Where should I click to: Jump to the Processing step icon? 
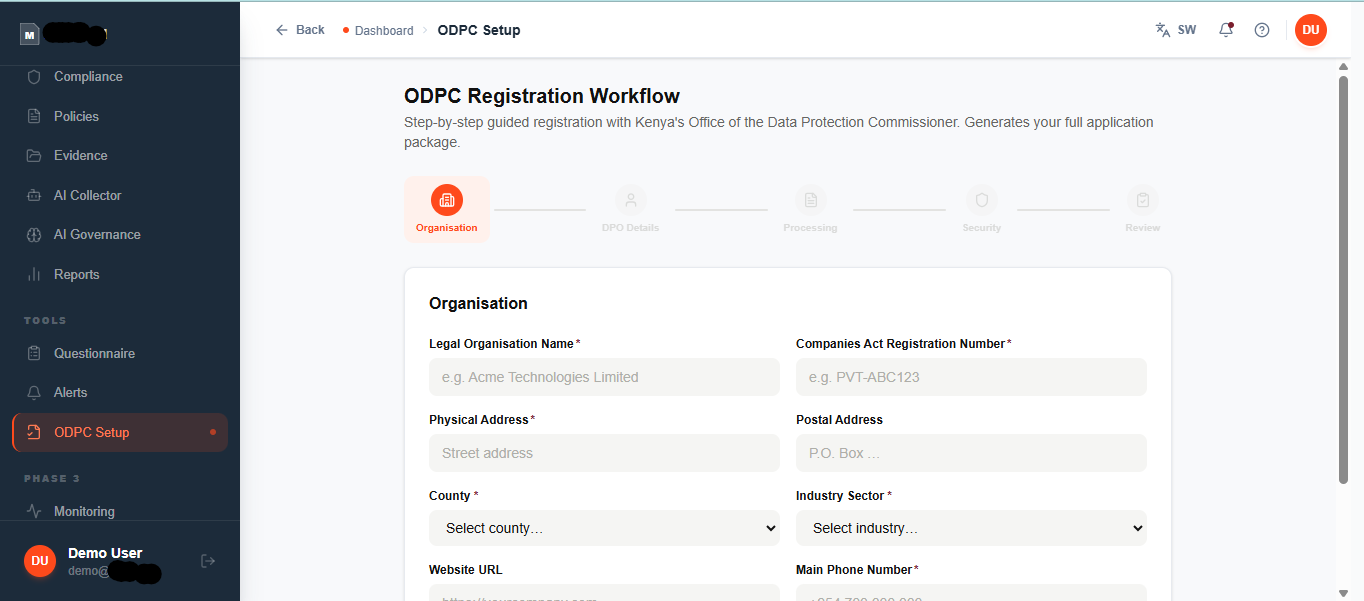pyautogui.click(x=810, y=201)
